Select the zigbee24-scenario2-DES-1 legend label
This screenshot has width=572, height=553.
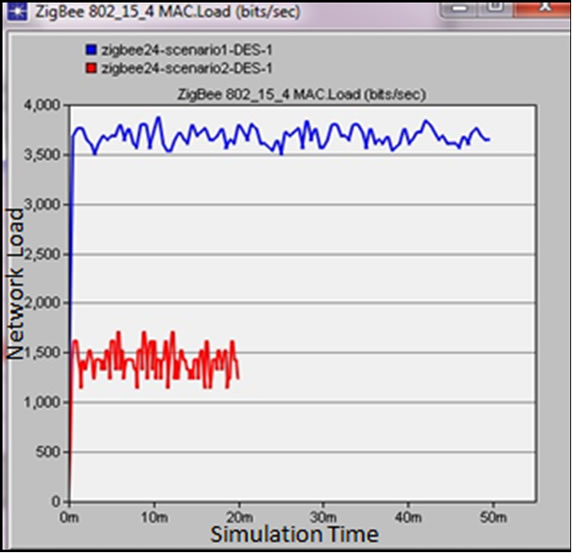[187, 68]
